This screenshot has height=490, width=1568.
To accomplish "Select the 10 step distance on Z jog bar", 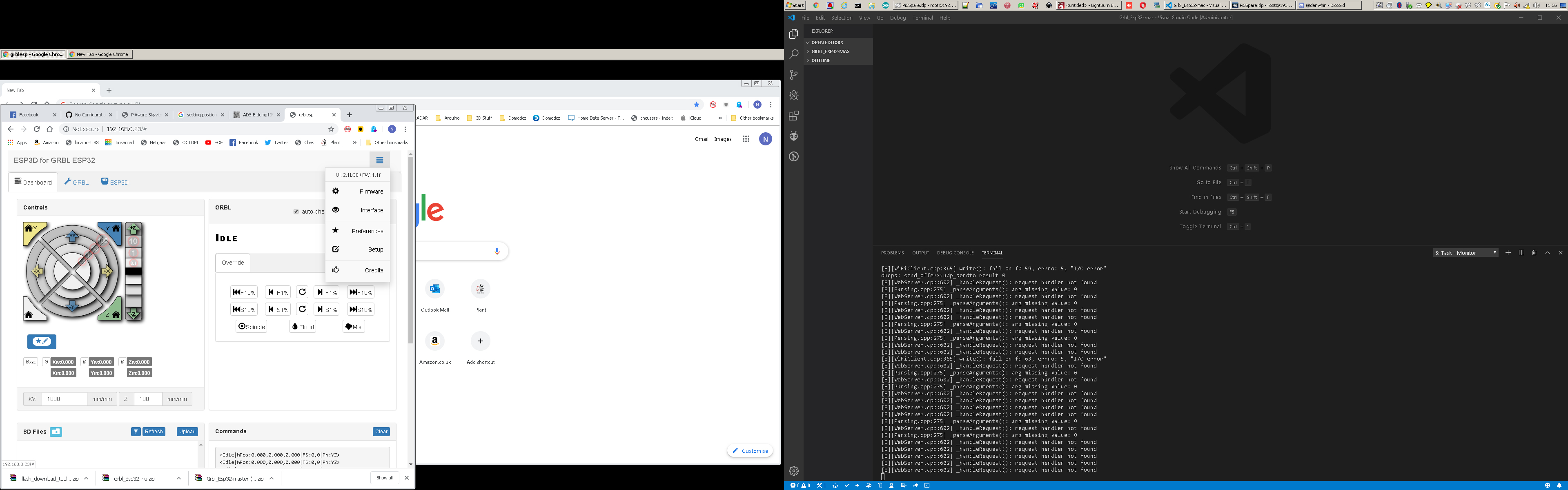I will (133, 242).
